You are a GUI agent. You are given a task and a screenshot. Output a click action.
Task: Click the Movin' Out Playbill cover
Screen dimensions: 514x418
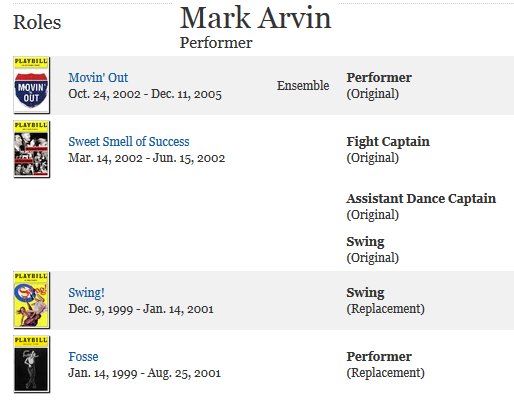click(31, 85)
